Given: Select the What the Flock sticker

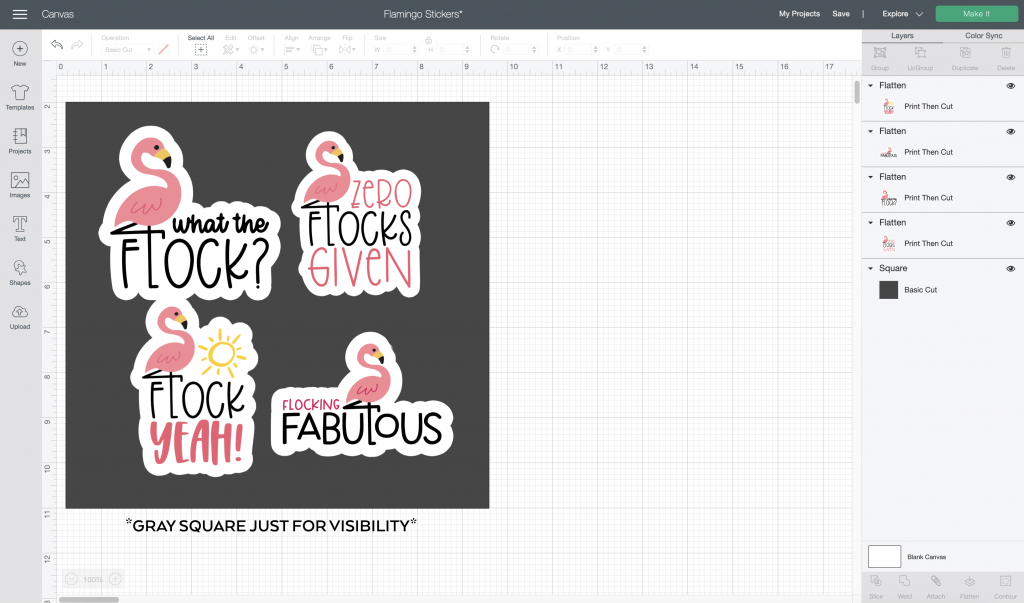Looking at the screenshot, I should click(x=189, y=212).
